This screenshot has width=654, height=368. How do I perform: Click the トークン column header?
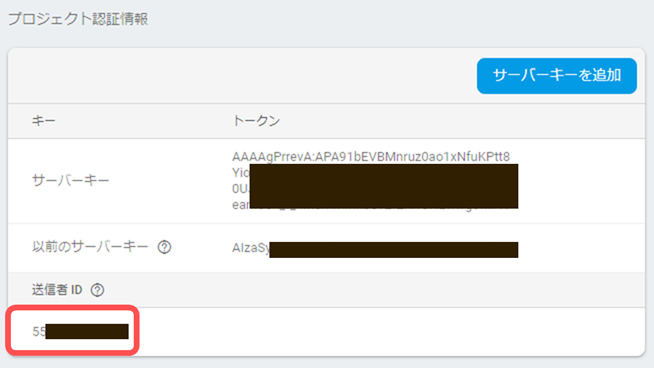[x=256, y=121]
